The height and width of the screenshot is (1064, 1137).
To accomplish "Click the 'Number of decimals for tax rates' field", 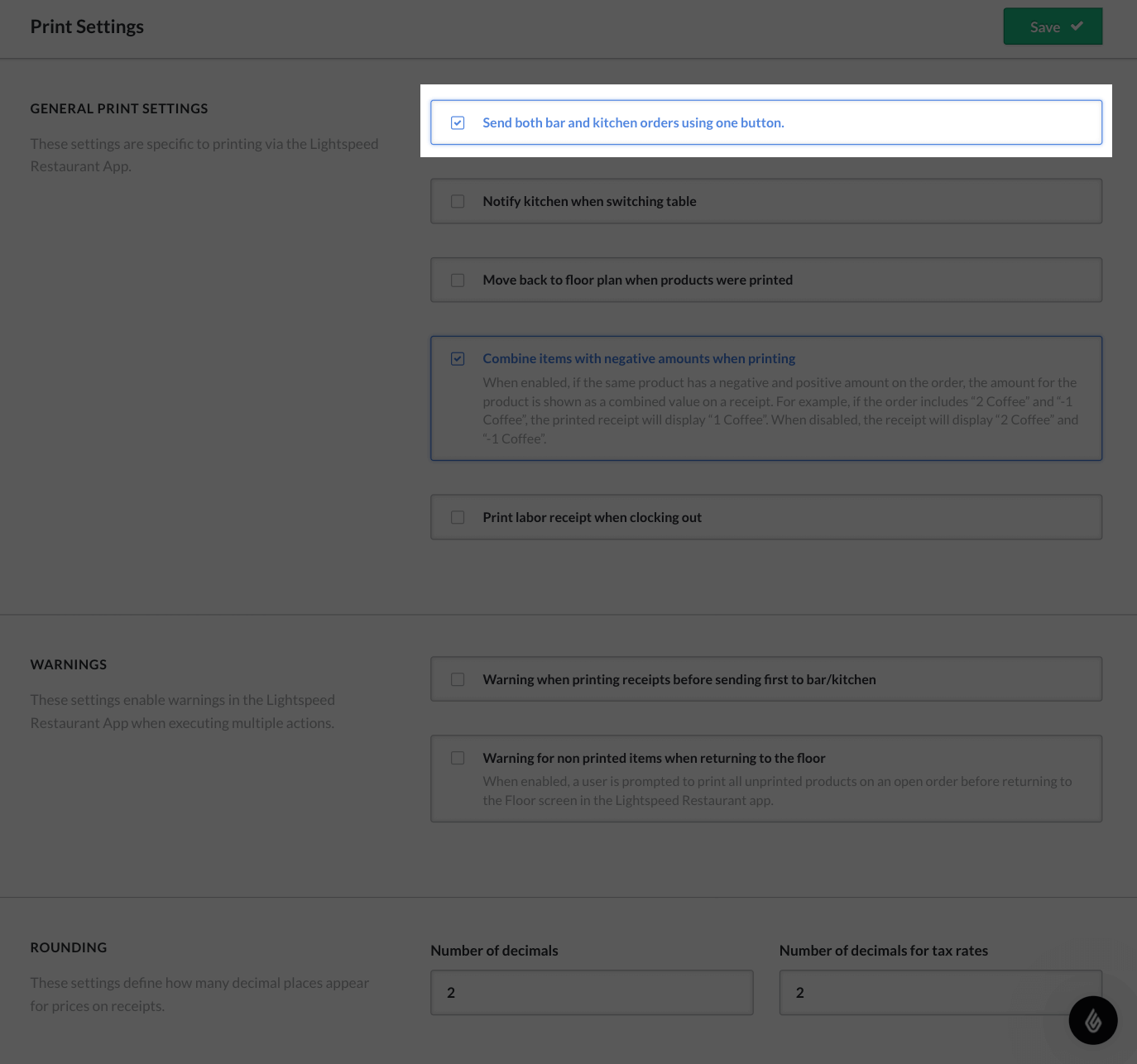I will tap(939, 992).
